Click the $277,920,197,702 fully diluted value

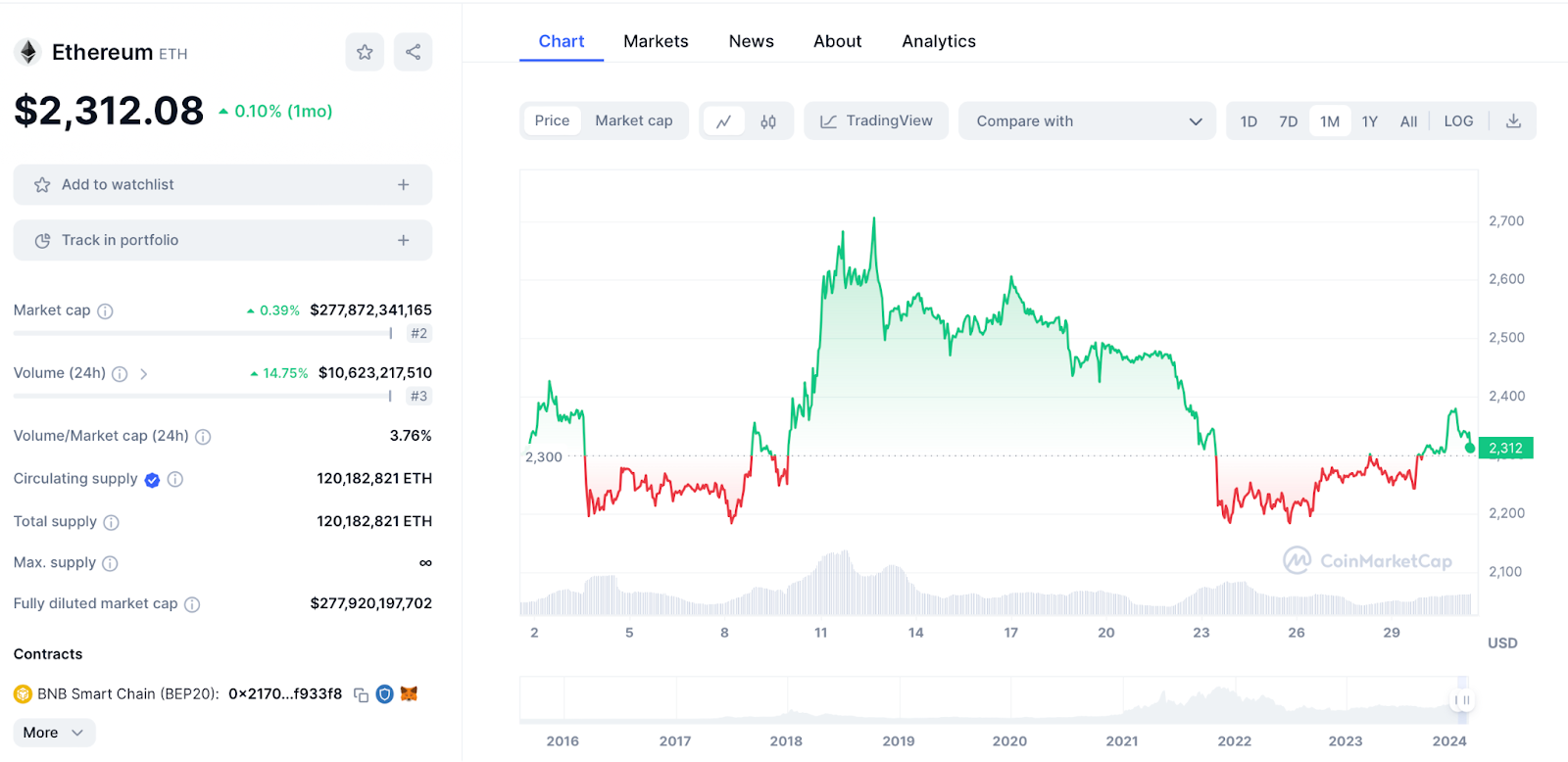371,604
